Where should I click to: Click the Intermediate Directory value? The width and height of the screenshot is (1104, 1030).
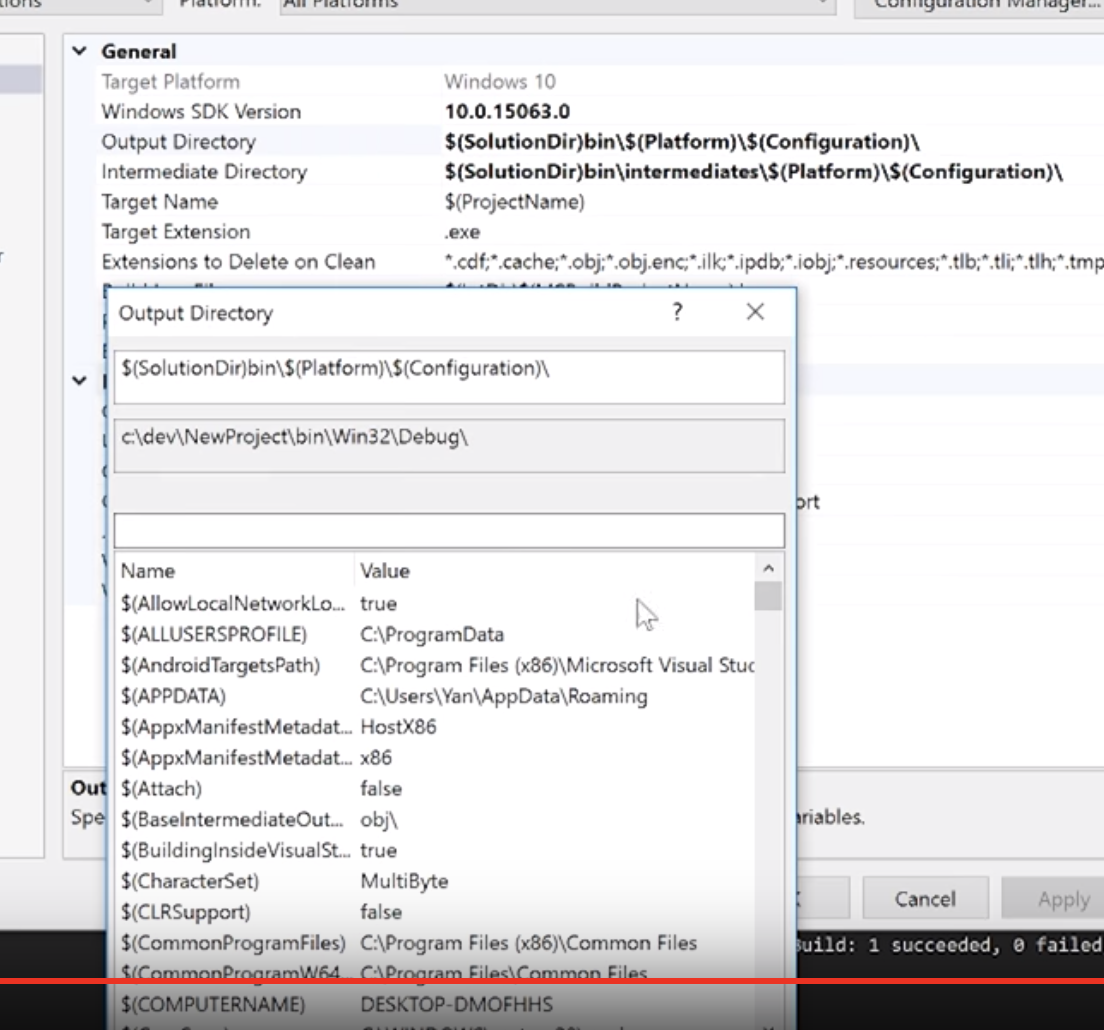753,172
